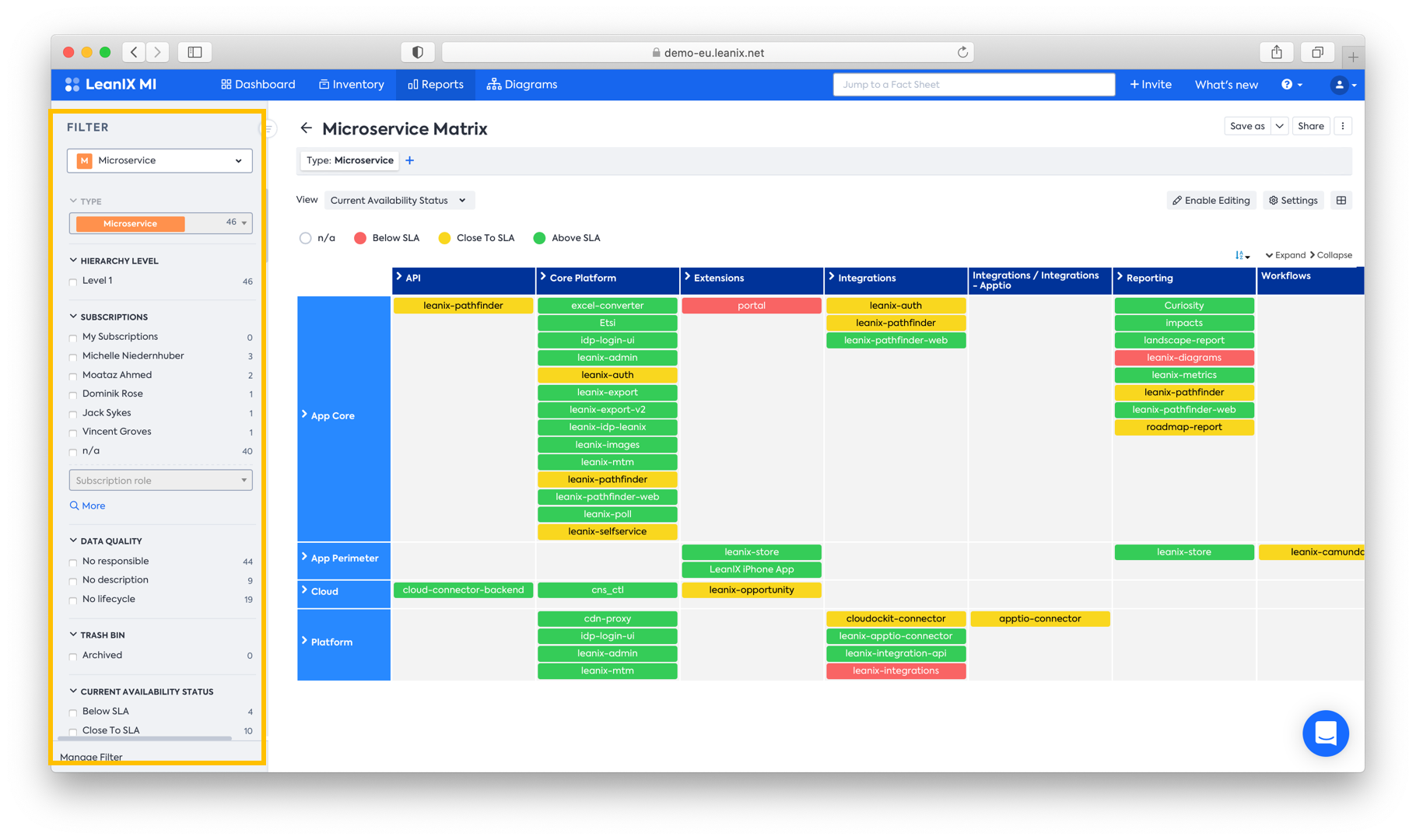Open What's new

[1226, 85]
